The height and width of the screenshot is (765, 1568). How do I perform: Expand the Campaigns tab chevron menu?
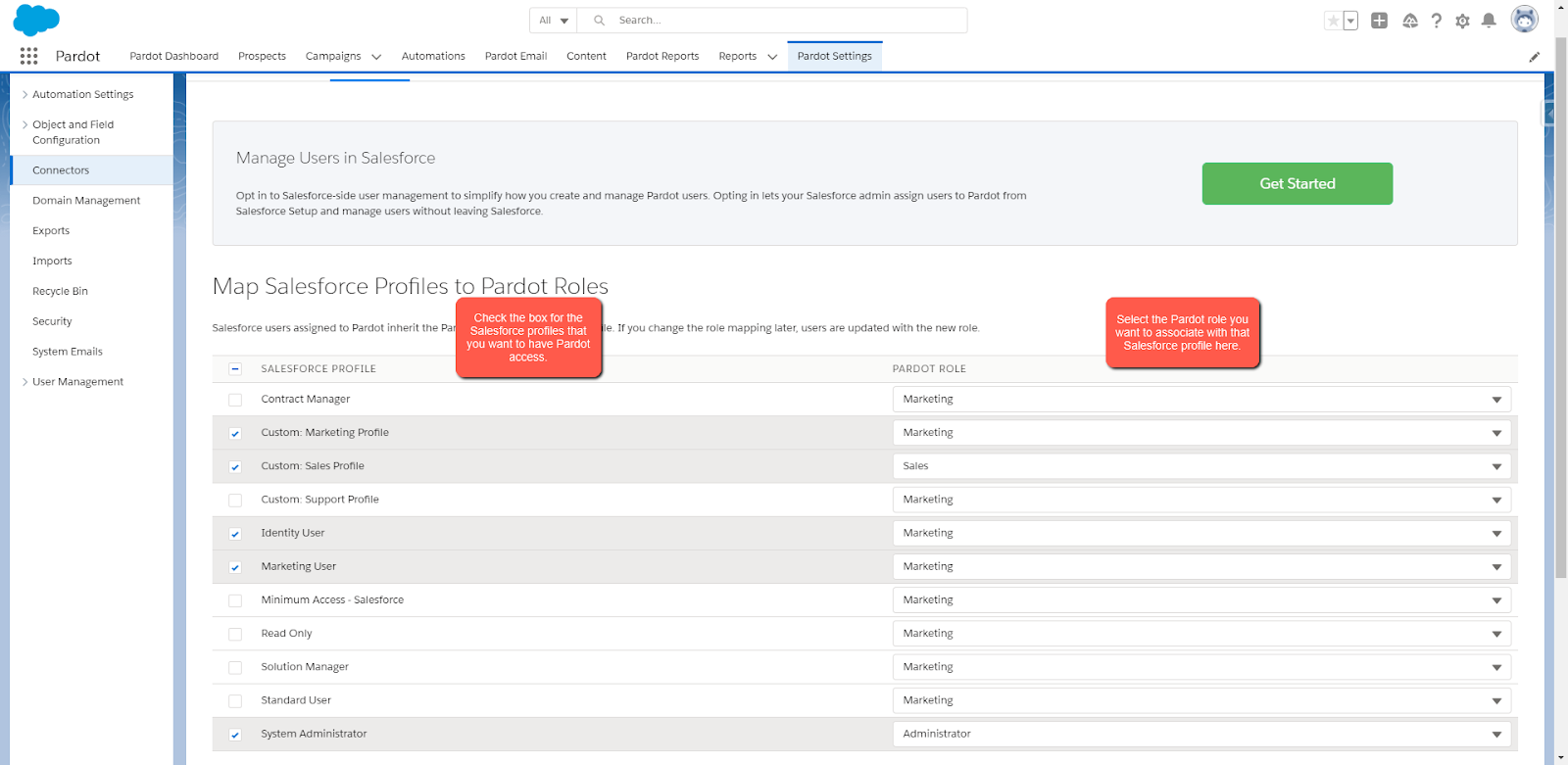[376, 57]
